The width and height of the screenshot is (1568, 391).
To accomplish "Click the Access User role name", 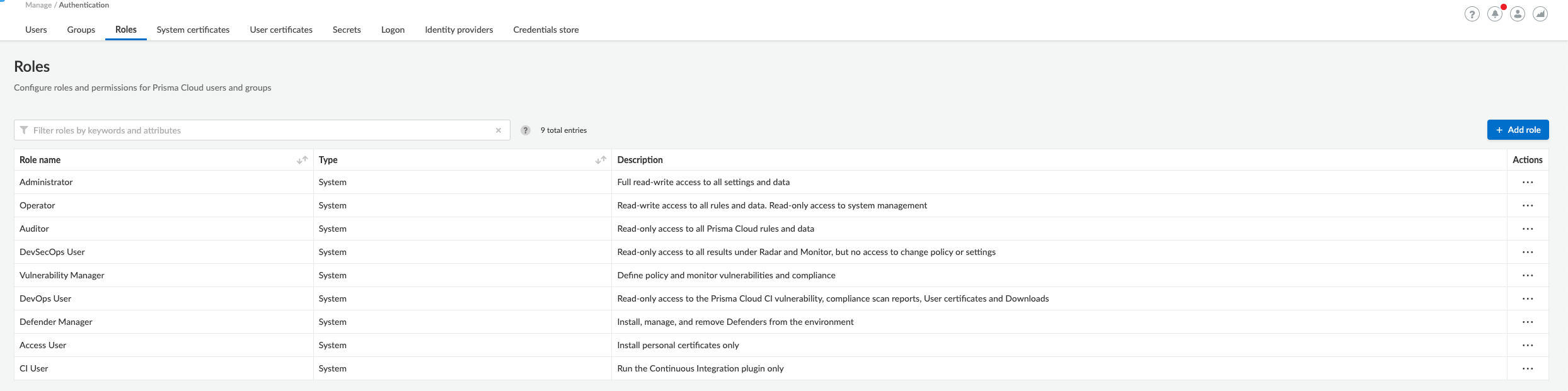I will [x=43, y=345].
